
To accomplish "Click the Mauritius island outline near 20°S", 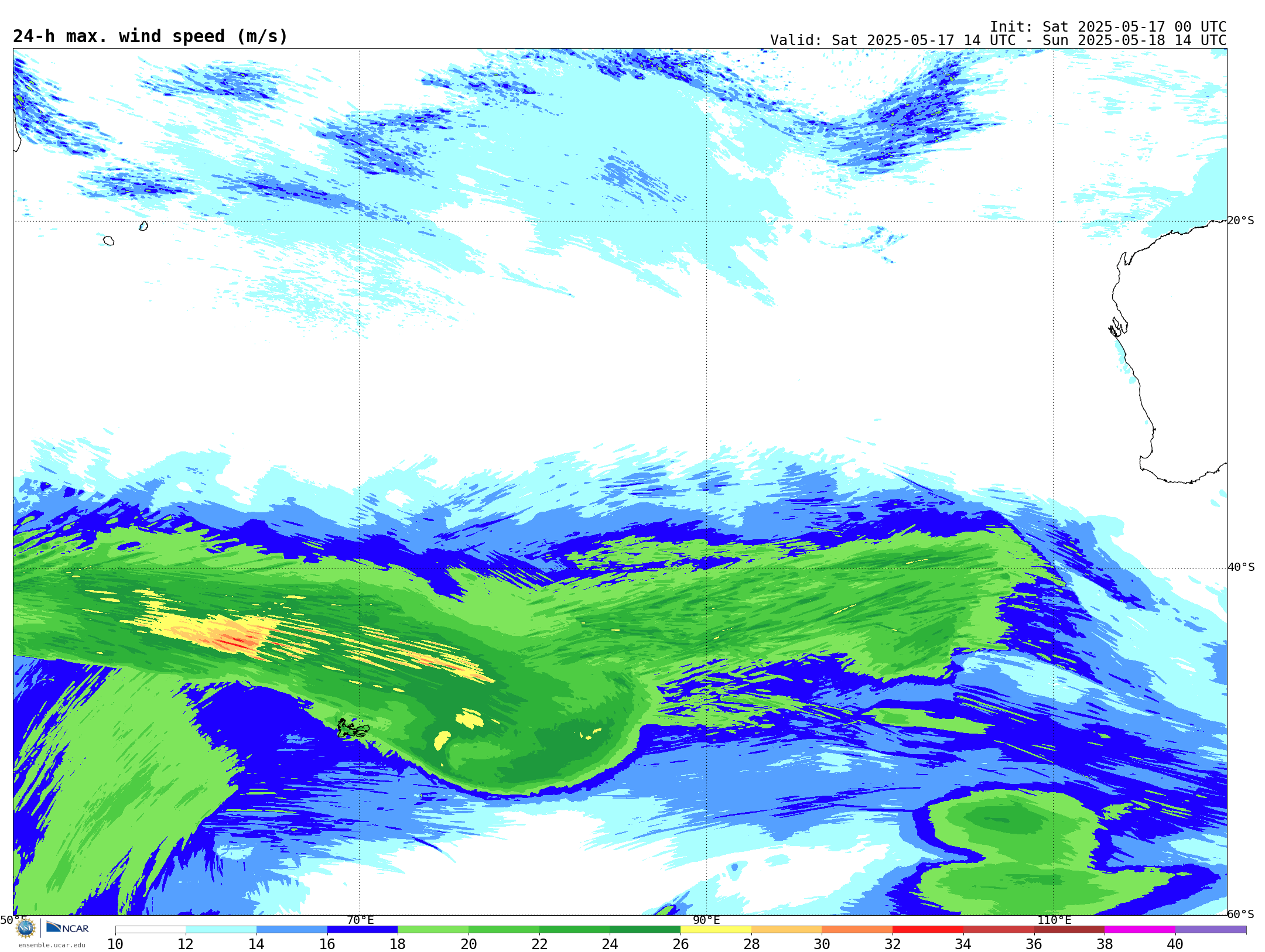I will (143, 225).
